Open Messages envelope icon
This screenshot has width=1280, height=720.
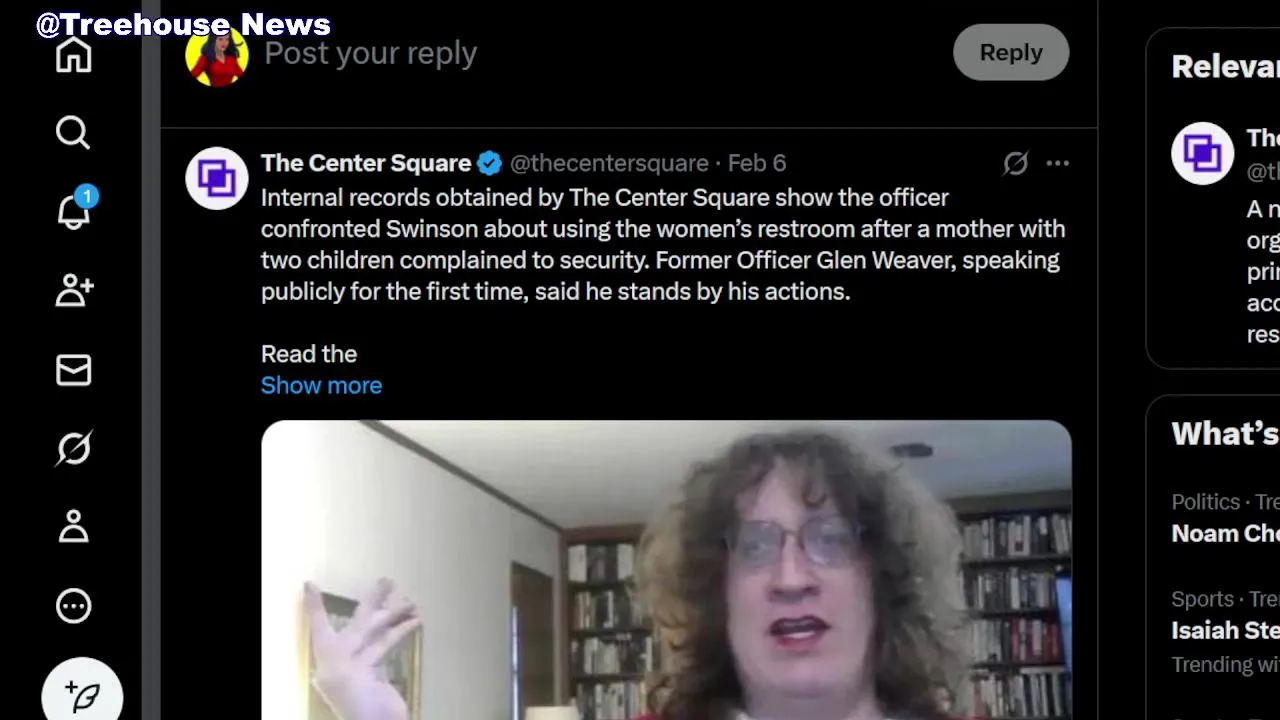tap(73, 370)
